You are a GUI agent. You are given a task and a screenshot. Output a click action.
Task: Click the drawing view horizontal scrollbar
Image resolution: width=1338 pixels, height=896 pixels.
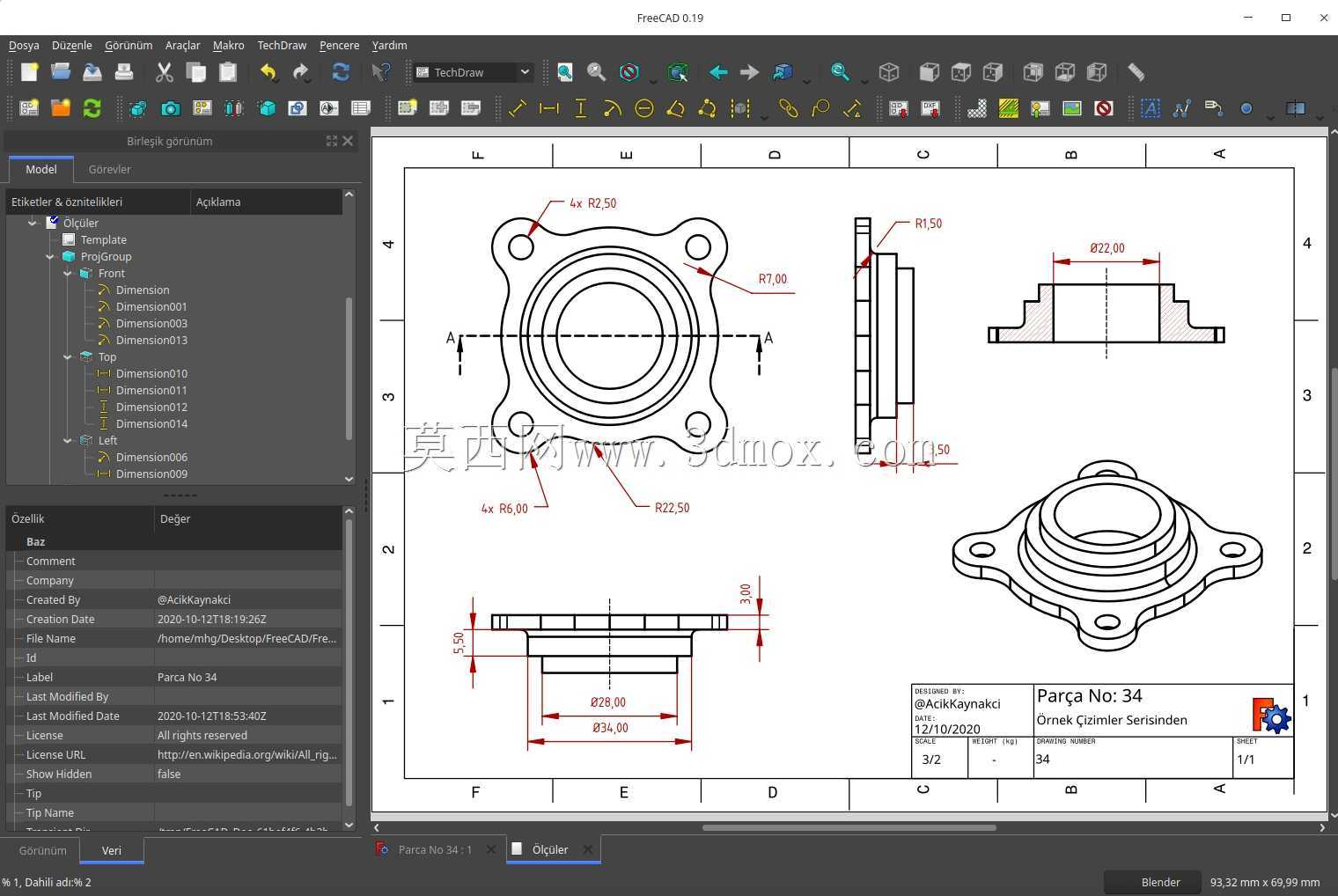coord(849,827)
